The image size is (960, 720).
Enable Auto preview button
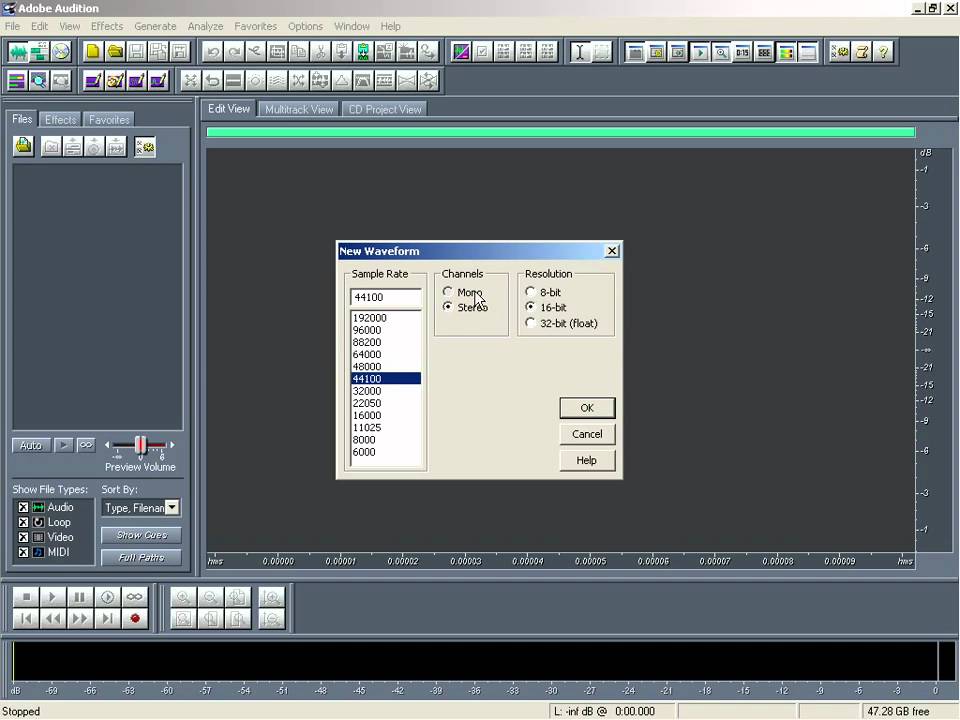click(x=31, y=445)
